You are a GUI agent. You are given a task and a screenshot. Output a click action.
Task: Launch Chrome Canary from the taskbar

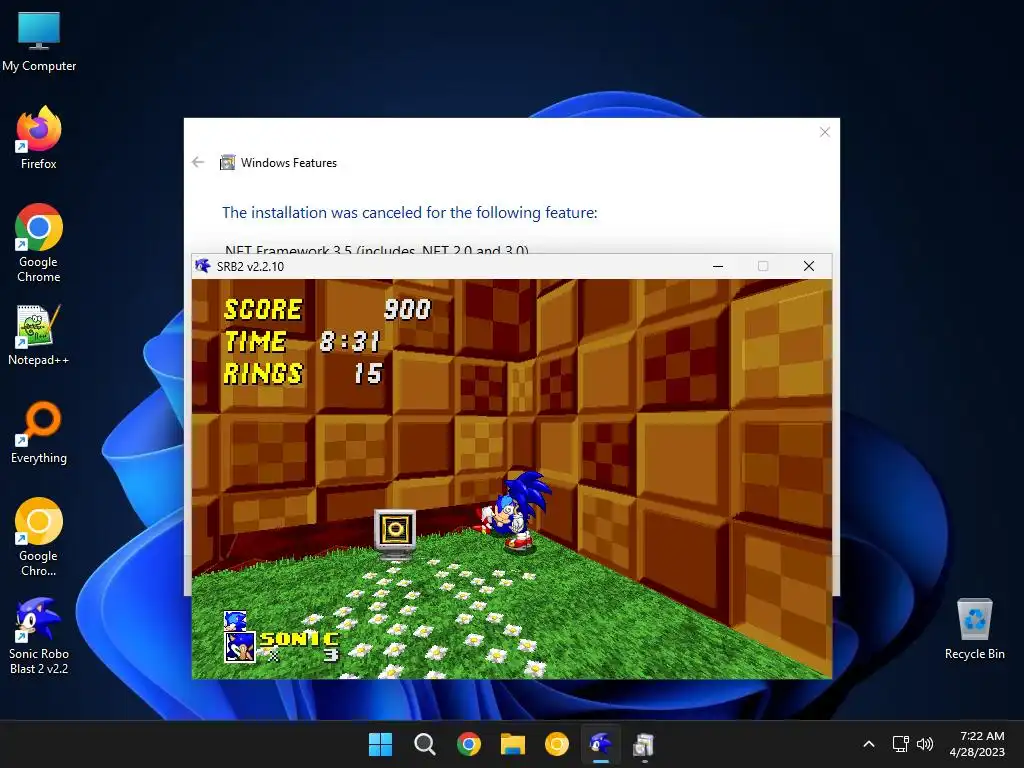(x=556, y=744)
